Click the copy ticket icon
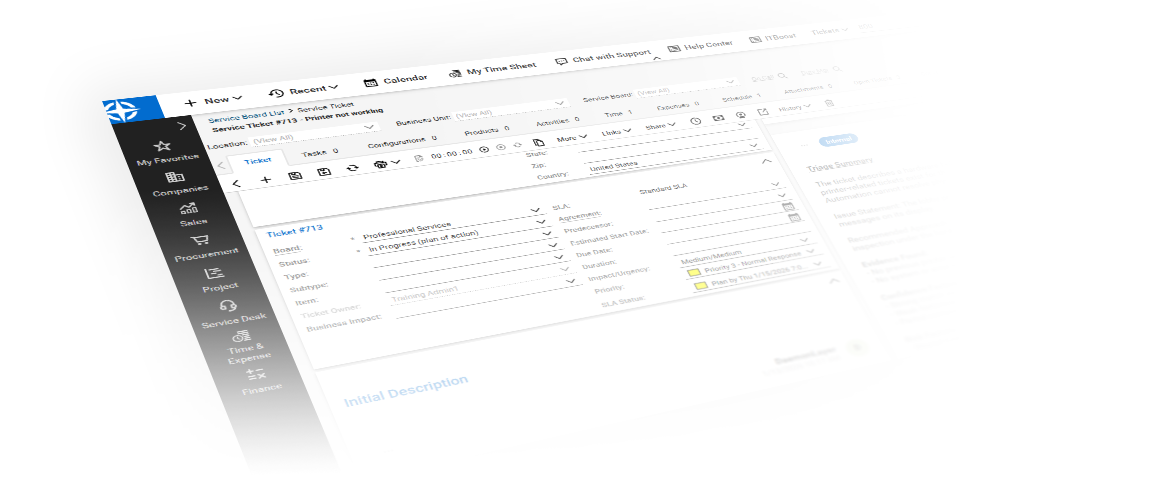1152x500 pixels. point(538,142)
